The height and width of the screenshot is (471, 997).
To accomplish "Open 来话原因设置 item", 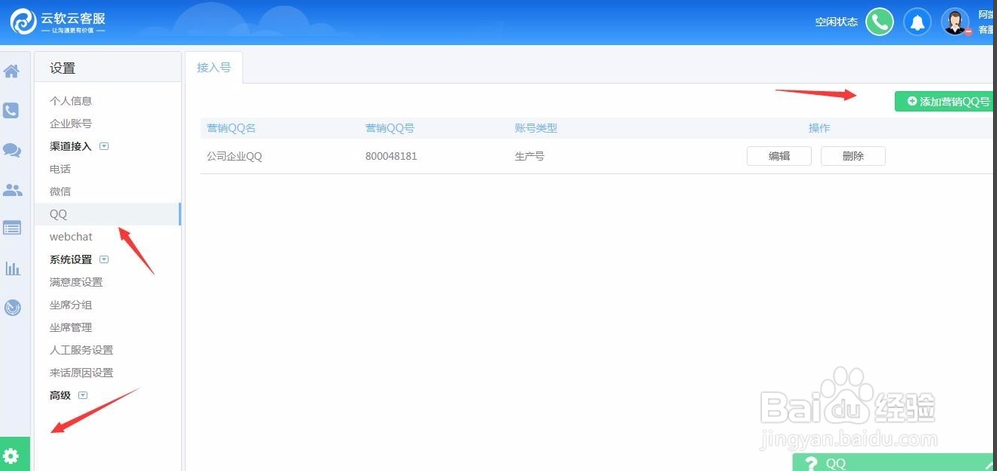I will point(81,372).
